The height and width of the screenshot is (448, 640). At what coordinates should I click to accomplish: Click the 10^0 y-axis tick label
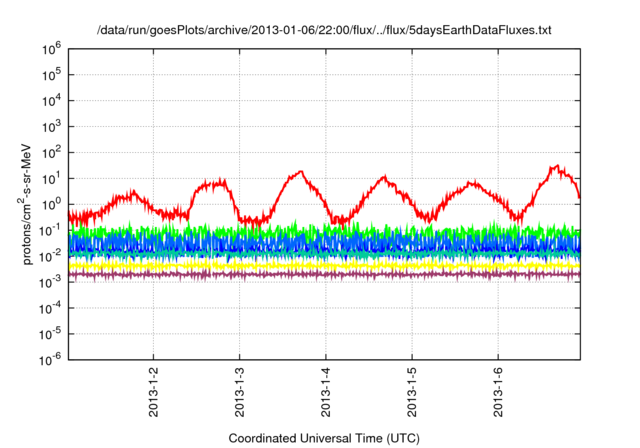pyautogui.click(x=51, y=204)
